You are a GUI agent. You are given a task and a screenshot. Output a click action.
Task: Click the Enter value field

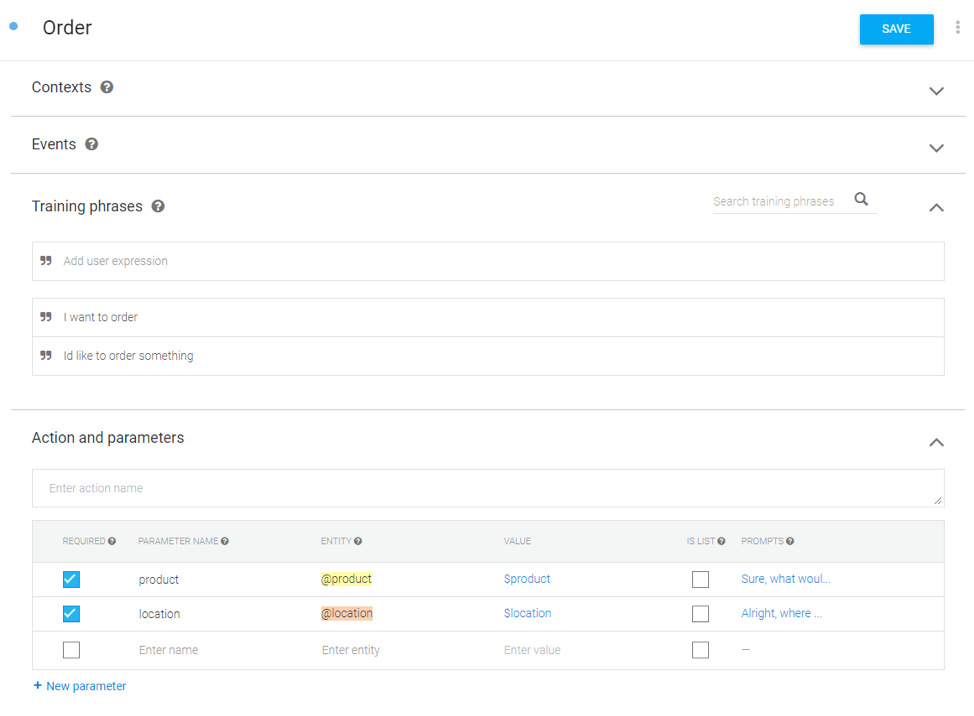pyautogui.click(x=532, y=650)
